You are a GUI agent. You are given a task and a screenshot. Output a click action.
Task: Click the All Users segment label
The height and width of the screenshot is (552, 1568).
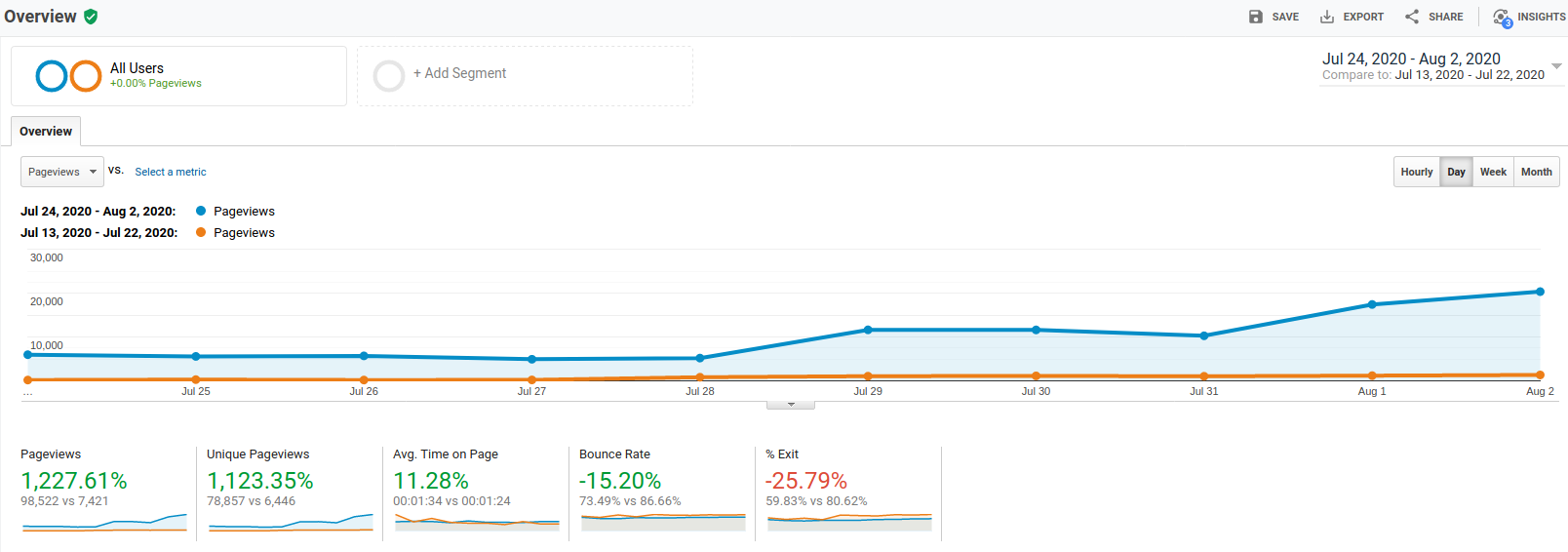point(137,68)
